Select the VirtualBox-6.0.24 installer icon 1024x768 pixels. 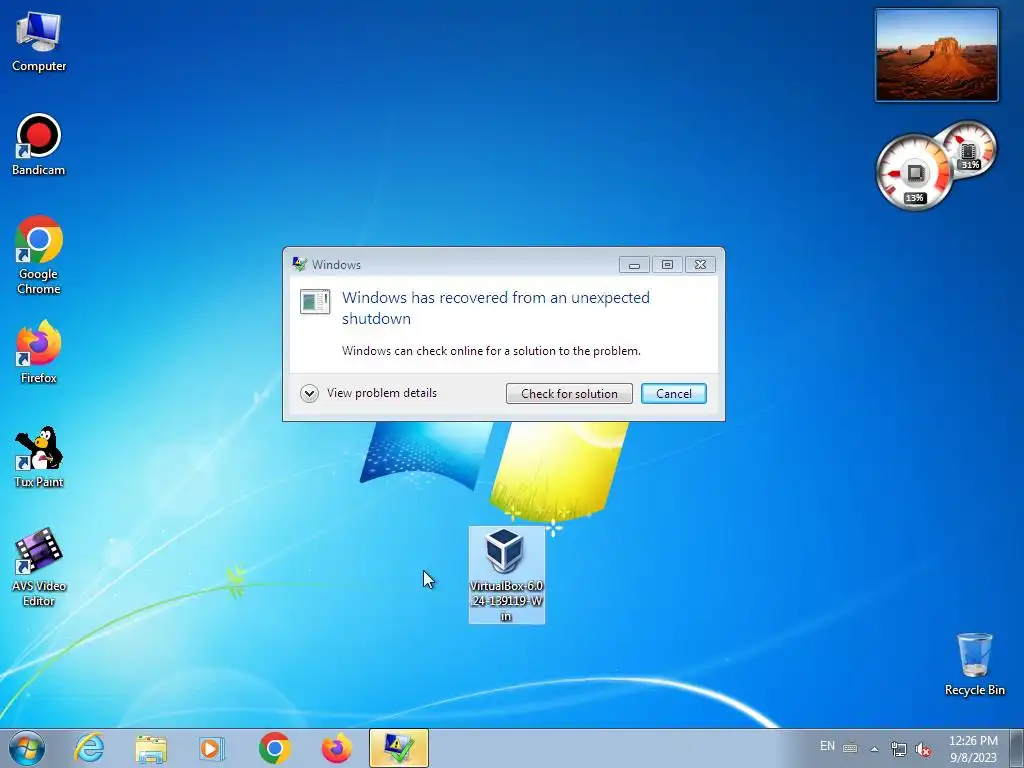click(506, 575)
